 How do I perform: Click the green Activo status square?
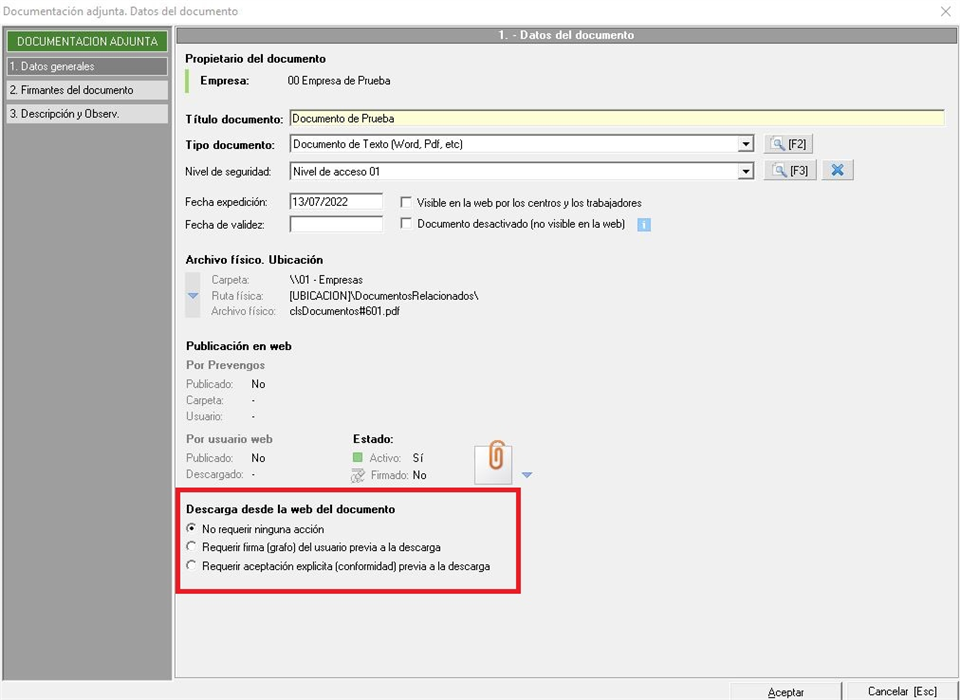point(358,457)
